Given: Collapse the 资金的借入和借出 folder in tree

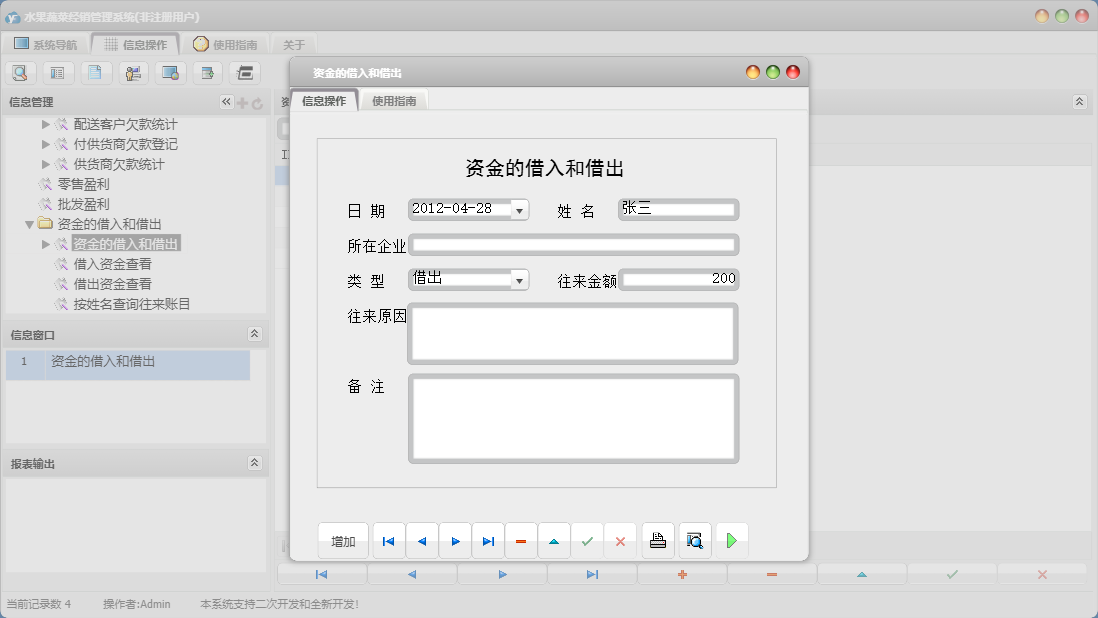Looking at the screenshot, I should 30,224.
